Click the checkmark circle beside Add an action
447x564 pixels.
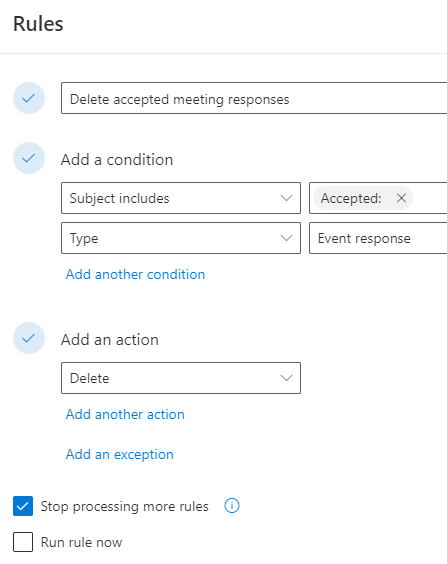(29, 338)
